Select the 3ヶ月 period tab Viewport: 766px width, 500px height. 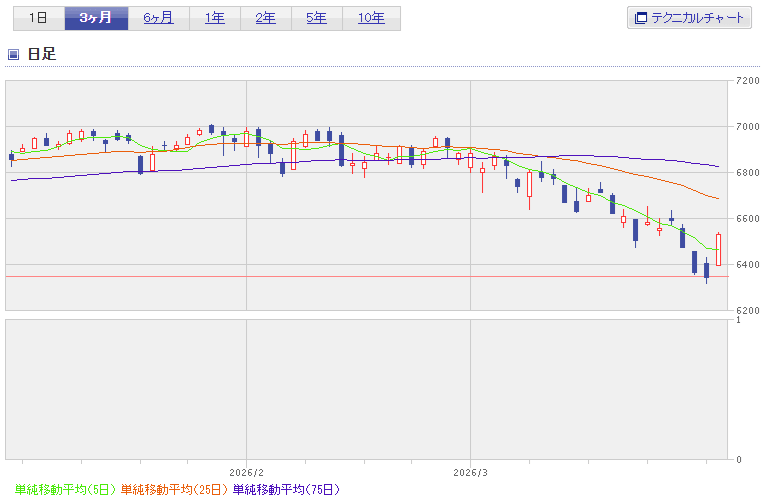point(96,18)
